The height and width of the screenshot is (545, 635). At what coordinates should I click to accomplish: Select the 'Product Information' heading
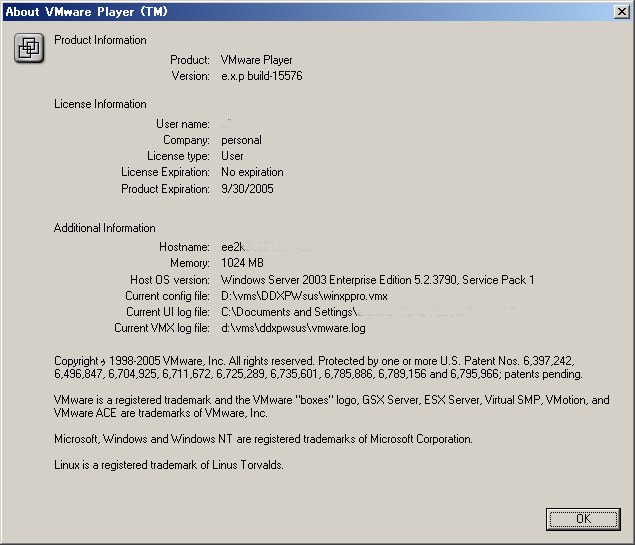click(100, 40)
